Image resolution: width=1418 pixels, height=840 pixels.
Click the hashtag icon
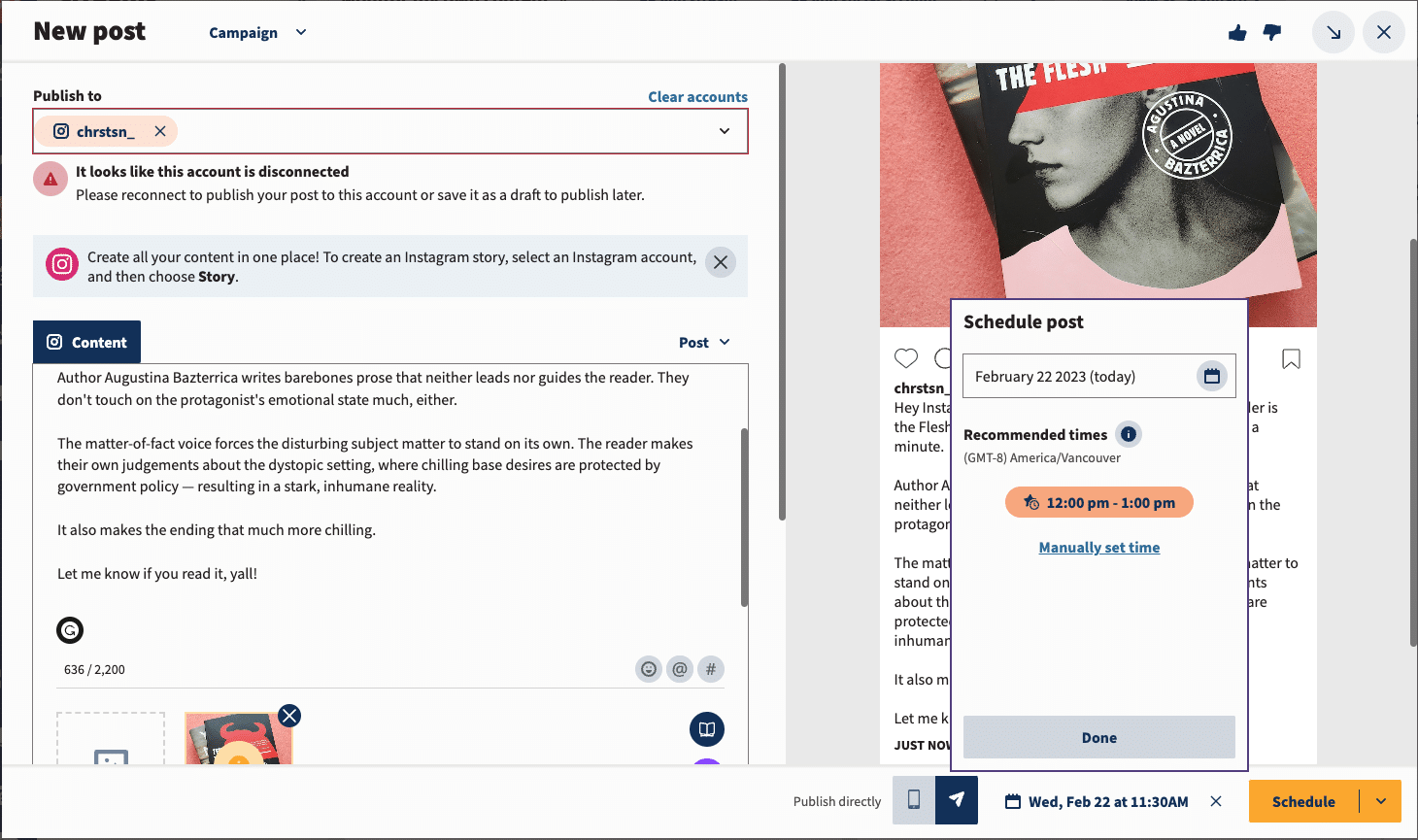click(711, 669)
